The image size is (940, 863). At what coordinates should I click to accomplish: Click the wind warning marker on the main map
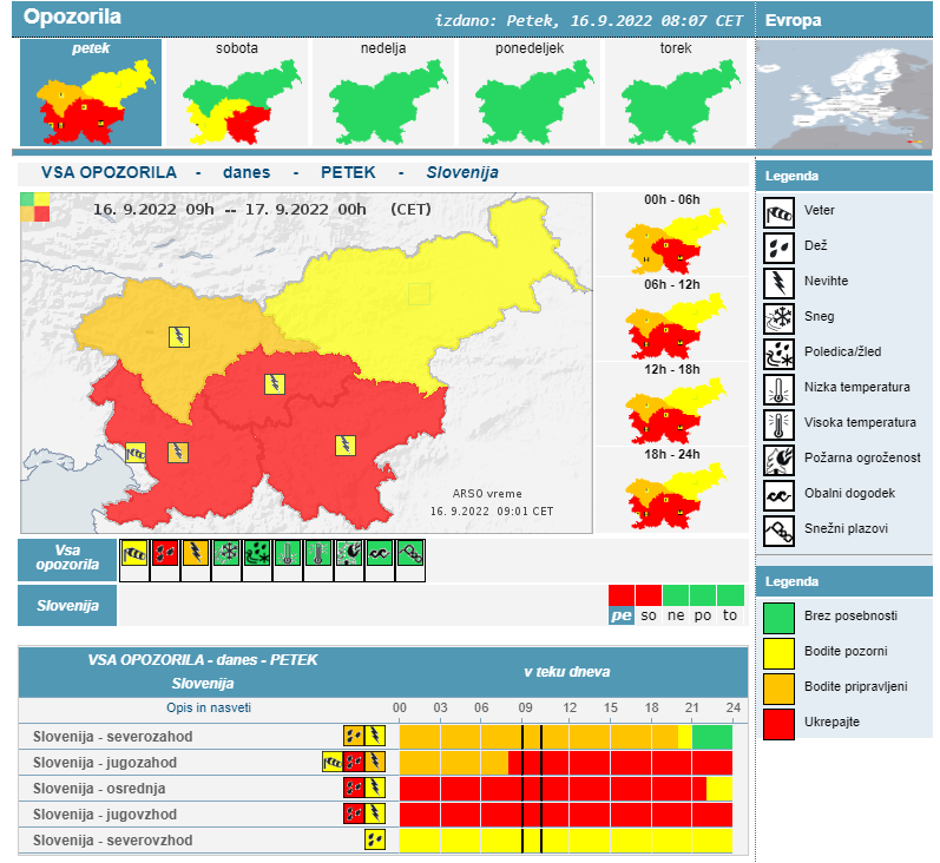[135, 452]
